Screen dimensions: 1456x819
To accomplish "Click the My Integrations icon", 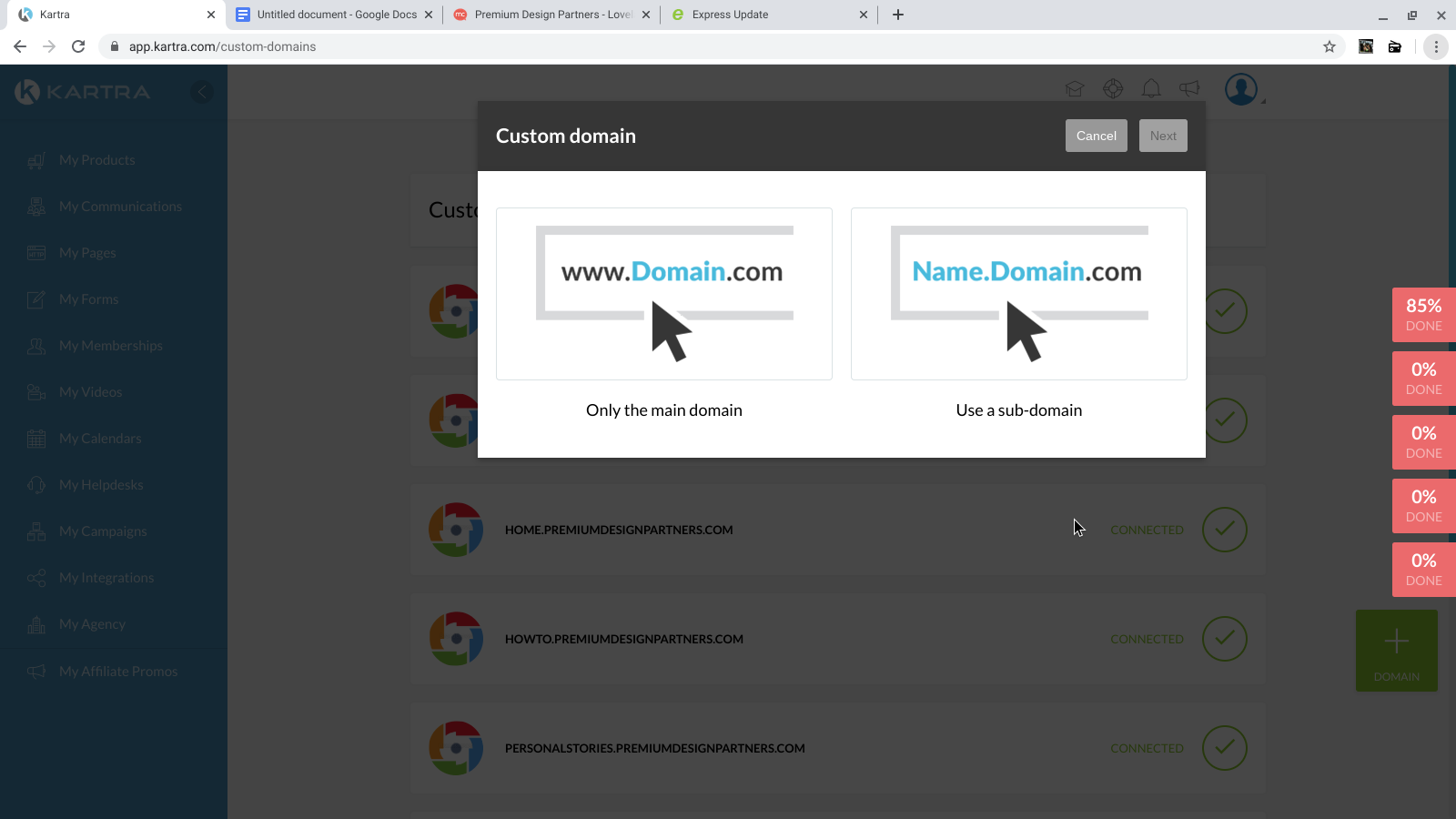I will [36, 578].
